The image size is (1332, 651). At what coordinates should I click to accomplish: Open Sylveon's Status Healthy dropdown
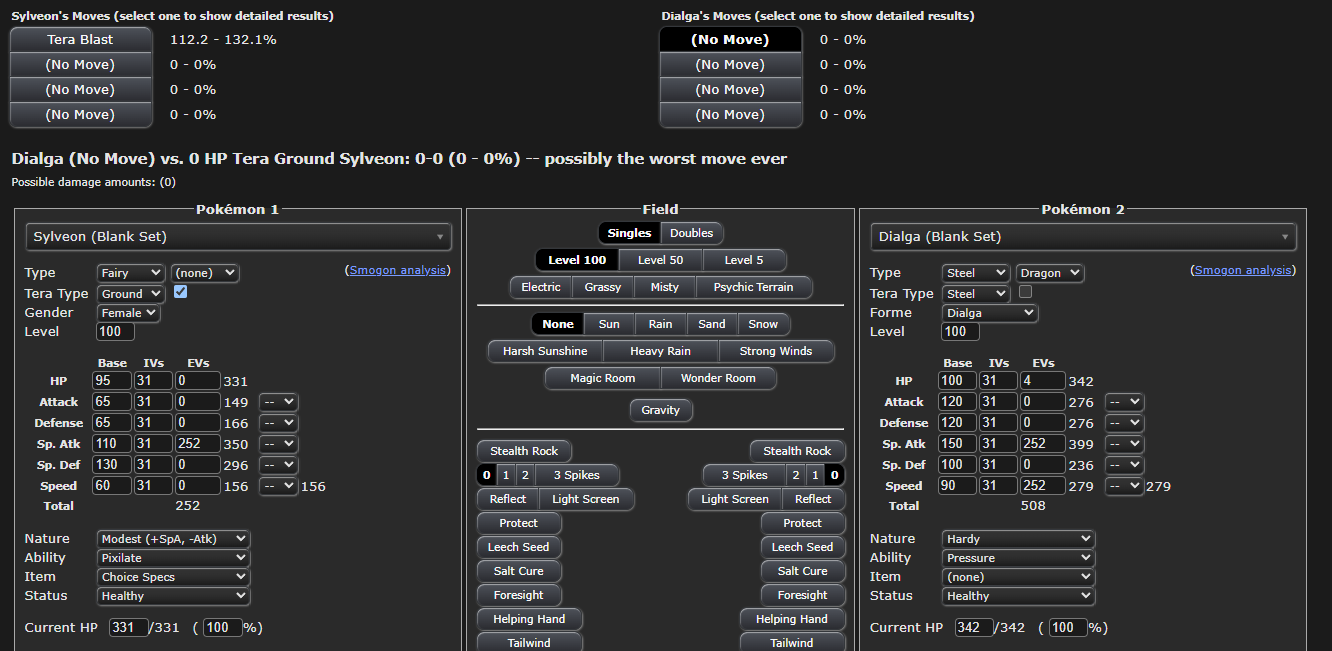[x=173, y=596]
